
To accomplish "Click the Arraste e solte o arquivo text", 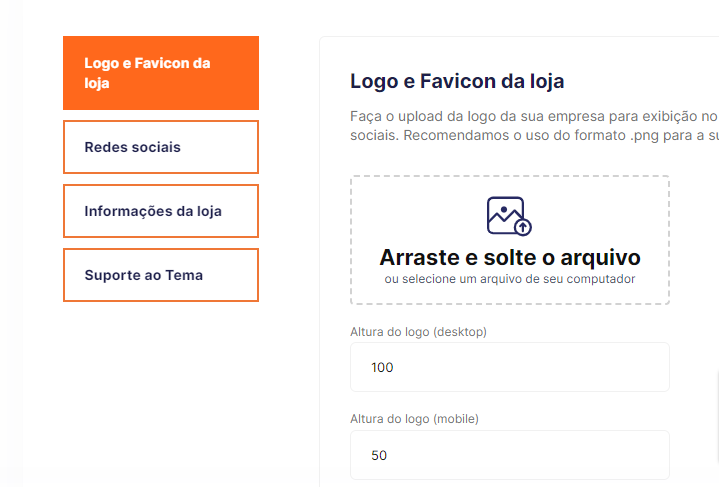I will 509,257.
